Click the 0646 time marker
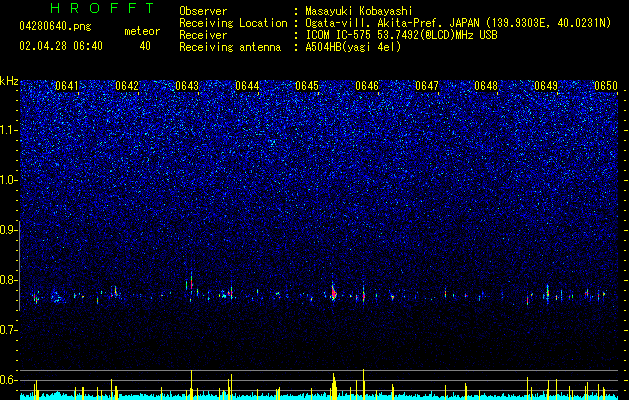The height and width of the screenshot is (400, 629). tap(367, 86)
